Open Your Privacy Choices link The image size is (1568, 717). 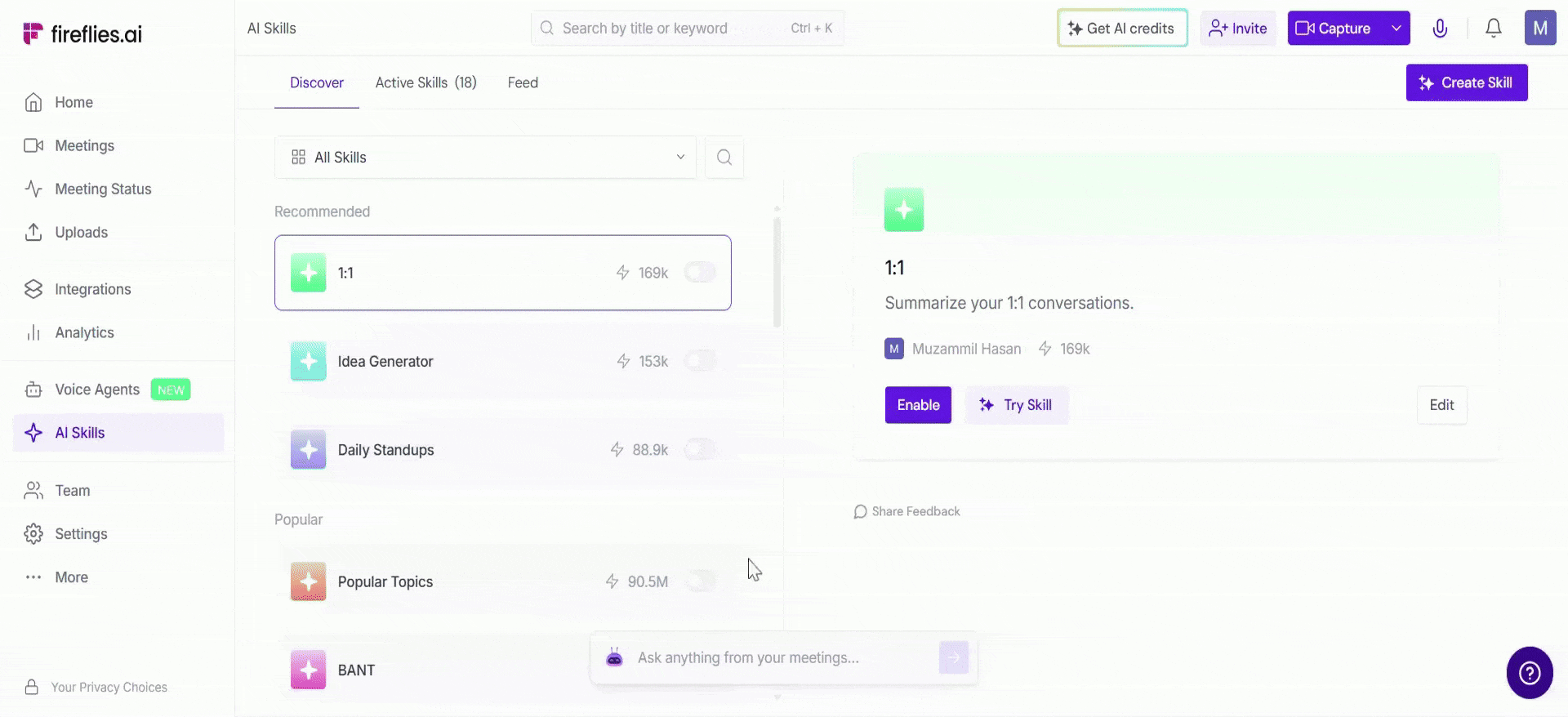(109, 688)
